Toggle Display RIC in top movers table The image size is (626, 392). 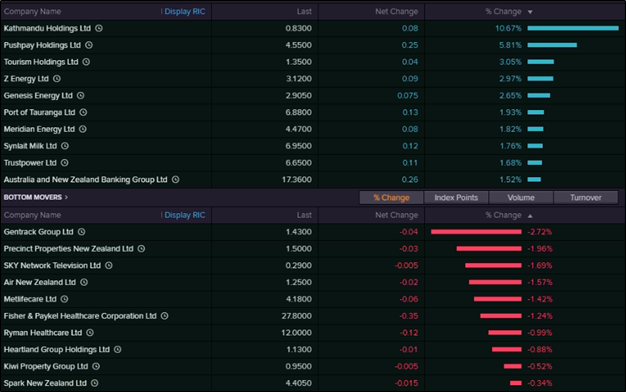(x=184, y=12)
